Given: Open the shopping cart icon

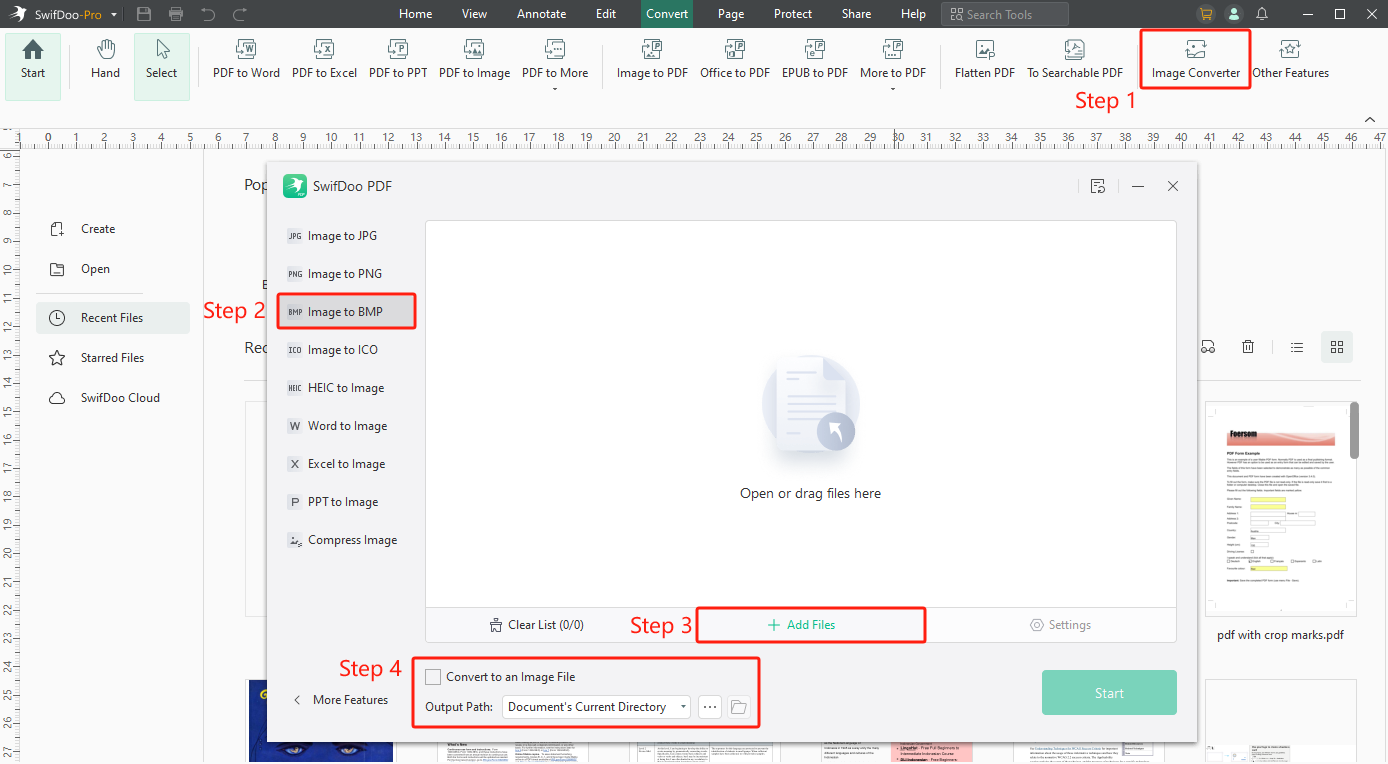Looking at the screenshot, I should tap(1206, 14).
